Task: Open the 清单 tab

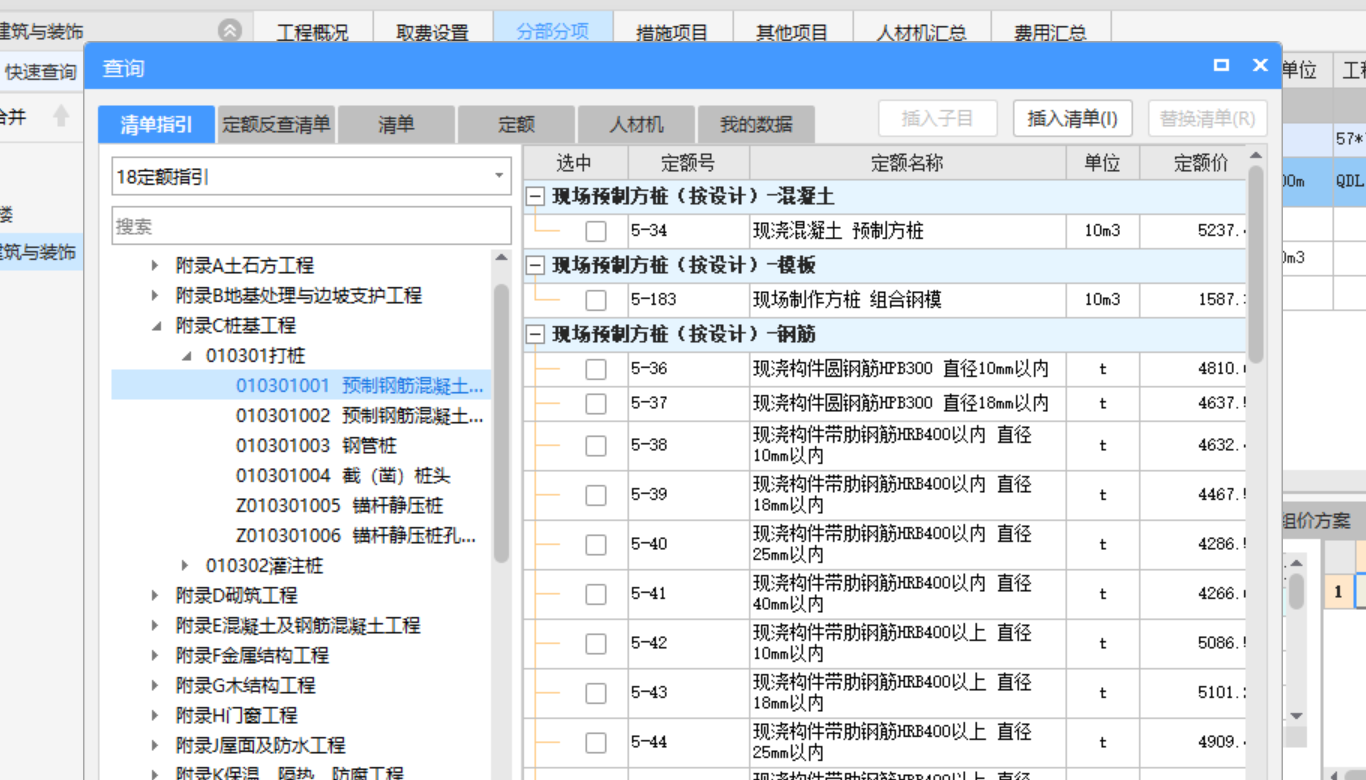Action: tap(396, 125)
